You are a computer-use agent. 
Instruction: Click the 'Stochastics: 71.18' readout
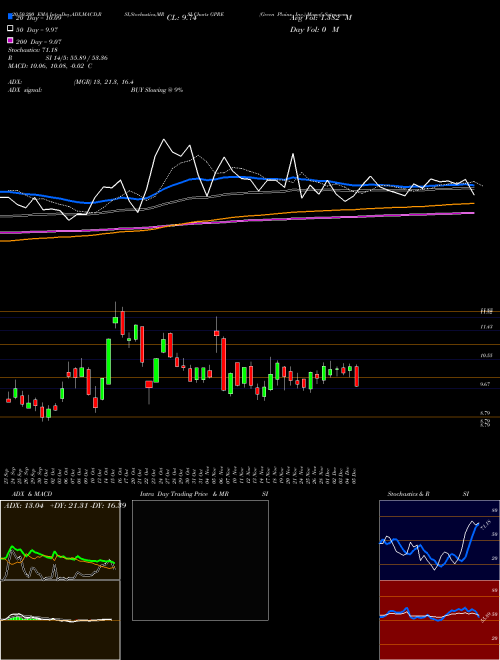click(x=32, y=50)
